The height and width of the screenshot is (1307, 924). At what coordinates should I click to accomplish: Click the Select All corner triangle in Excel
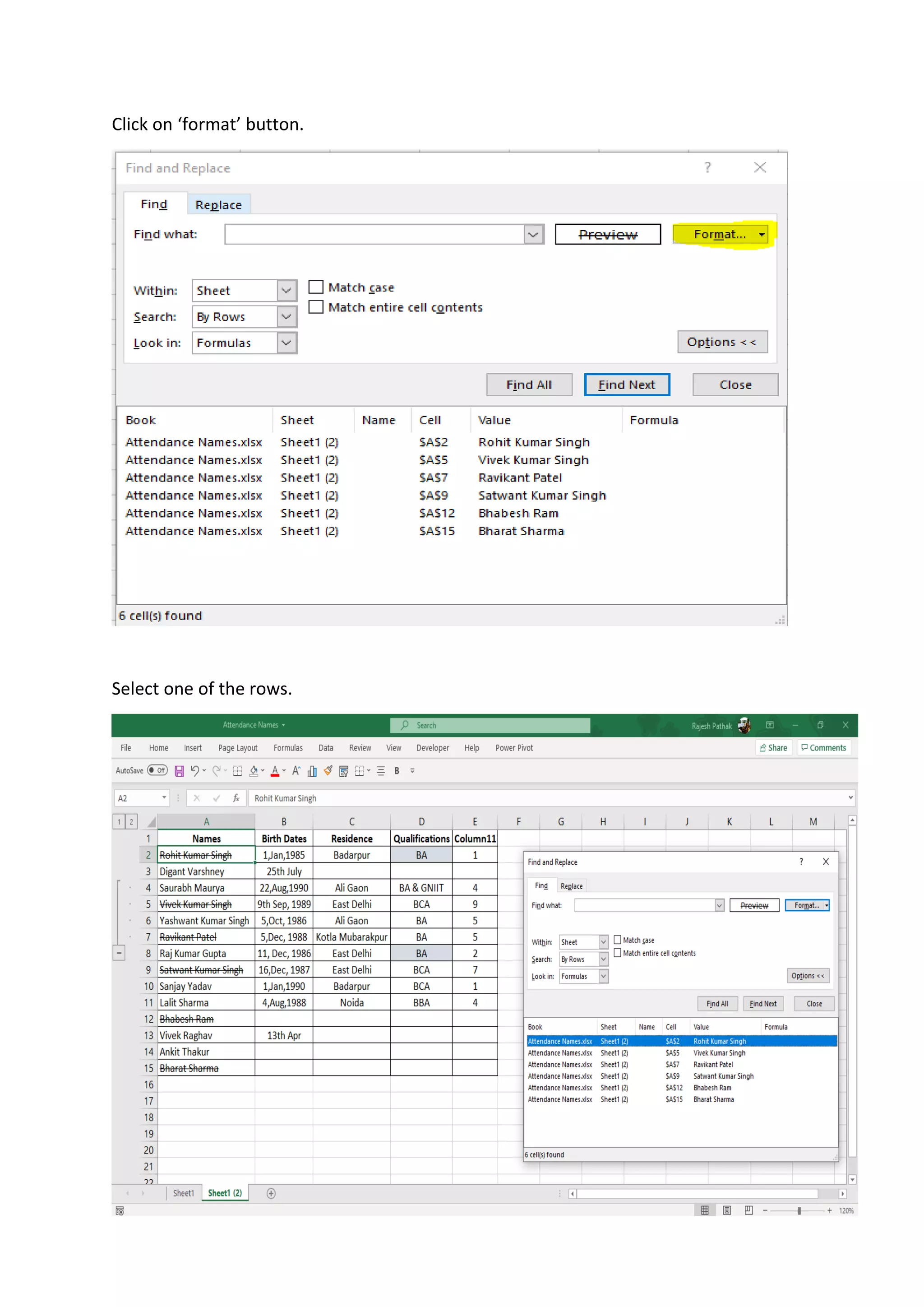[151, 821]
